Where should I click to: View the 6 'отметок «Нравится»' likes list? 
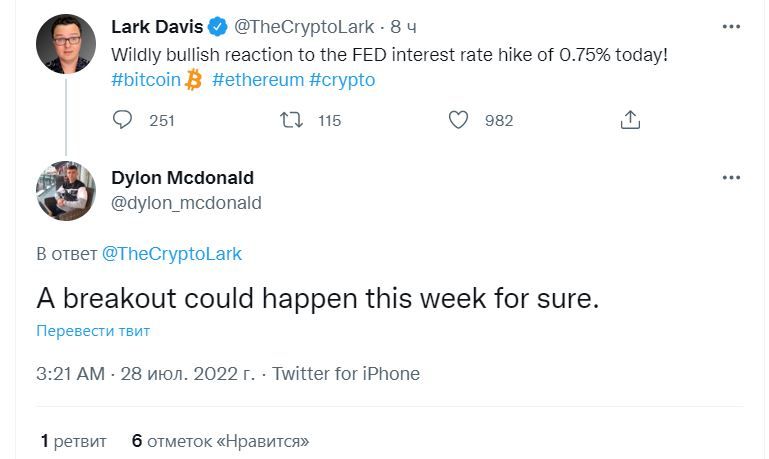220,441
